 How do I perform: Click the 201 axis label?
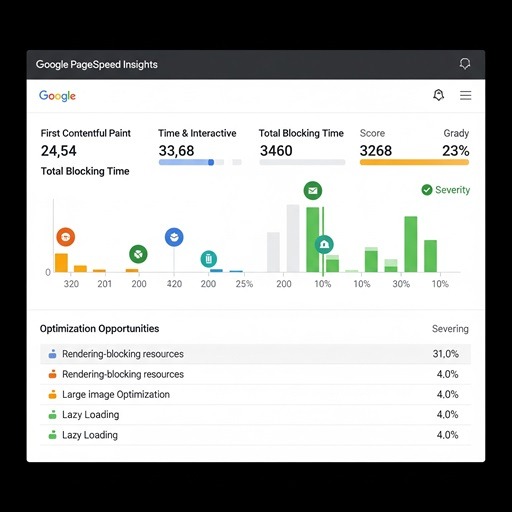point(104,284)
